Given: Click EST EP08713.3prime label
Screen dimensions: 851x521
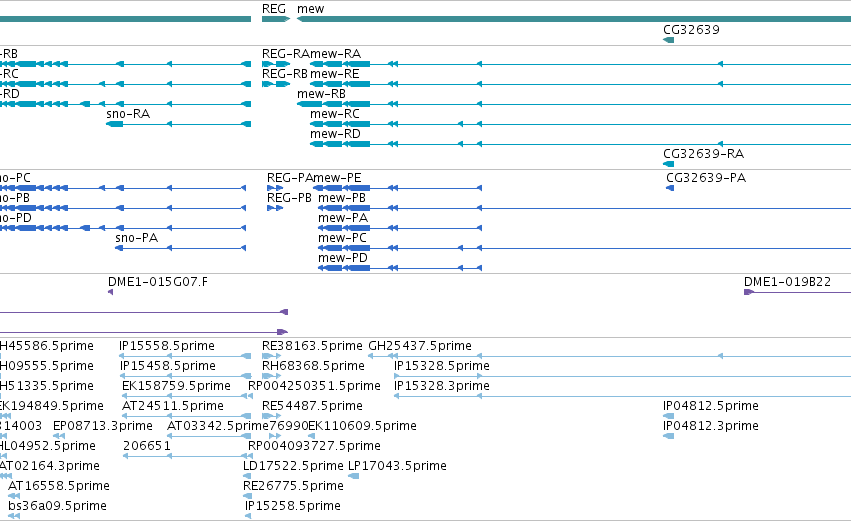Looking at the screenshot, I should [x=103, y=427].
